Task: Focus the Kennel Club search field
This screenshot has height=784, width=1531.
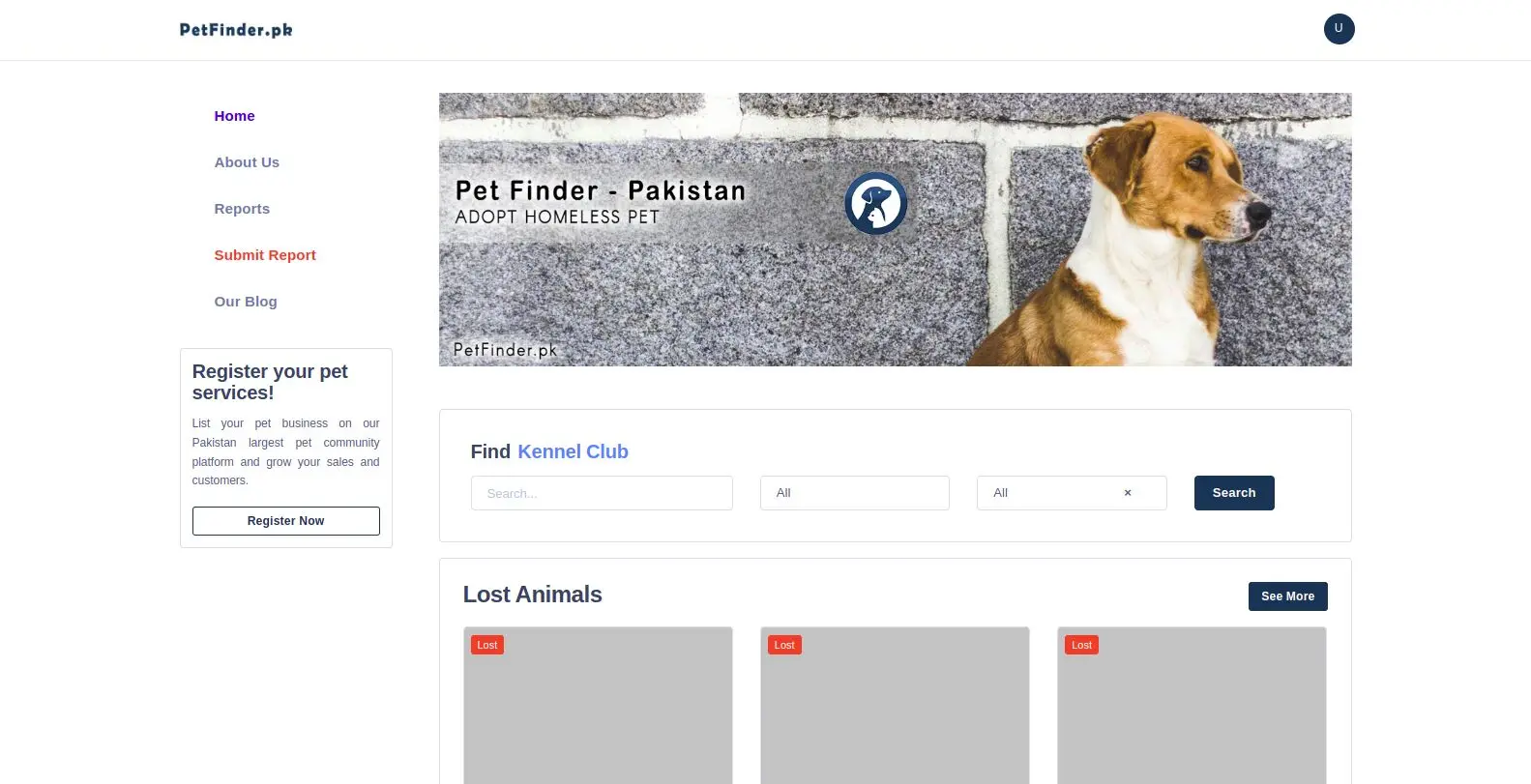Action: tap(602, 493)
